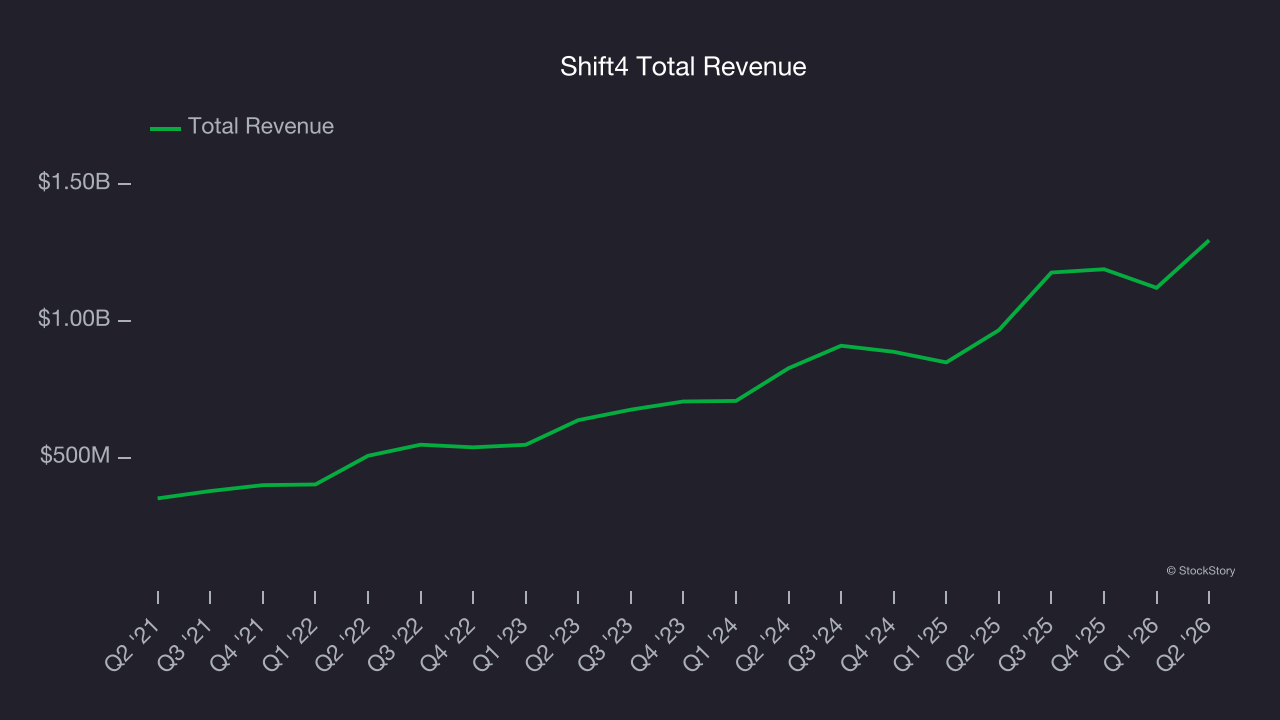The image size is (1280, 720).
Task: Select the '$1.50B' y-axis label
Action: click(x=74, y=182)
